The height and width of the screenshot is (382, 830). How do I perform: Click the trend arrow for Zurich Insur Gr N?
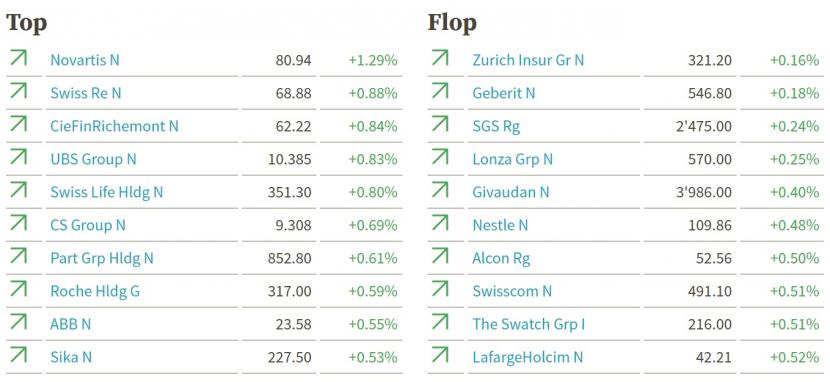click(x=440, y=57)
